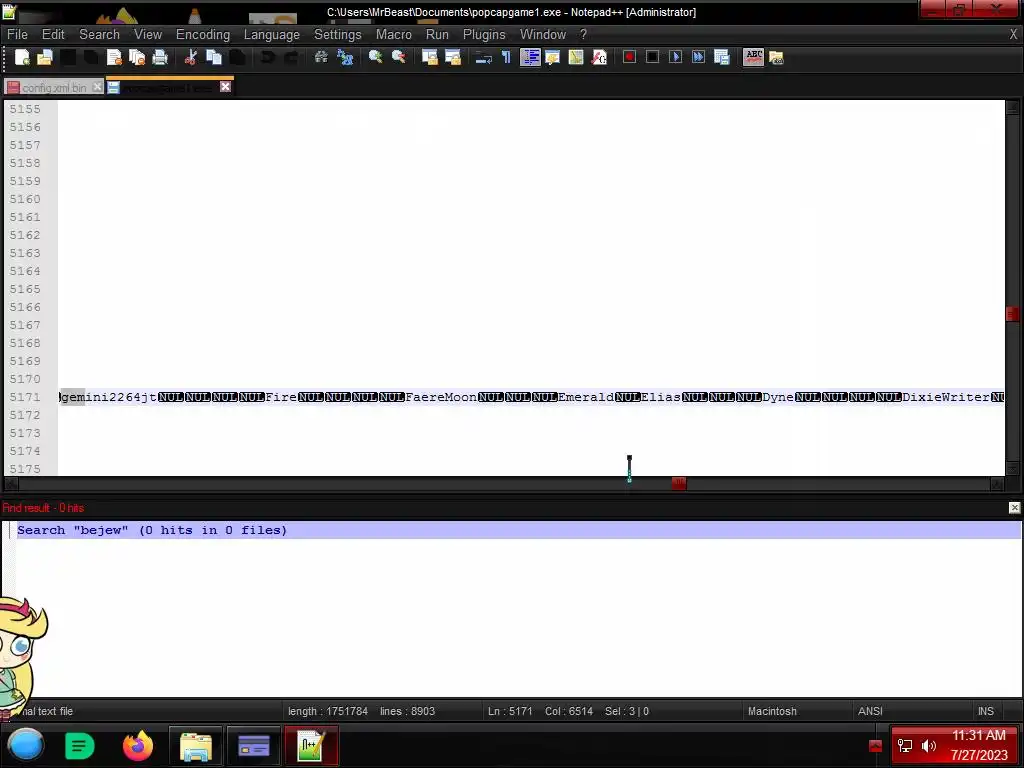Screen dimensions: 1024x768
Task: Toggle synchronize vertical scrolling icon
Action: pyautogui.click(x=430, y=57)
